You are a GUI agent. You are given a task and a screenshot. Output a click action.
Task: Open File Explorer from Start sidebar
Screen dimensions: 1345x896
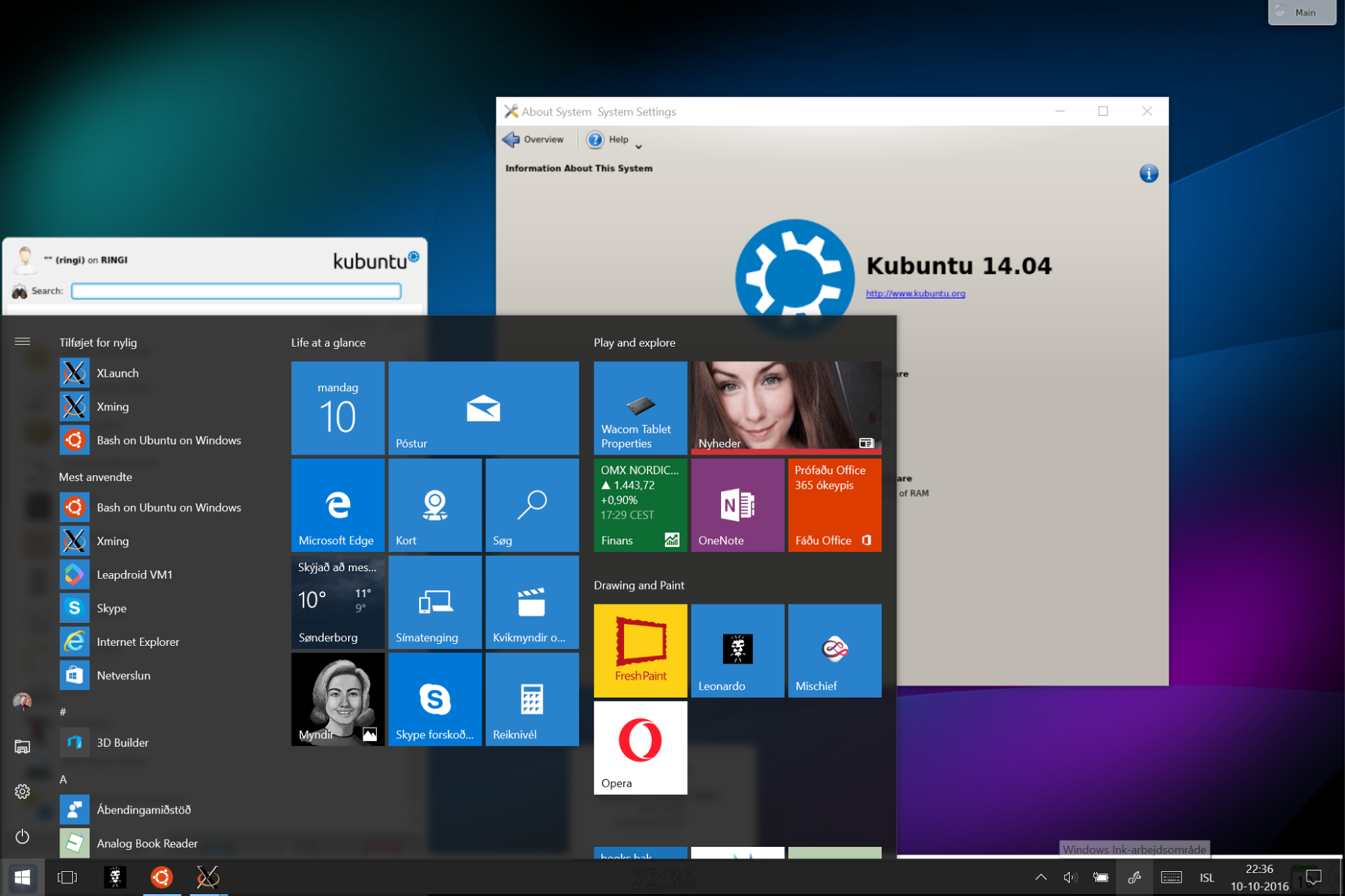pos(22,746)
